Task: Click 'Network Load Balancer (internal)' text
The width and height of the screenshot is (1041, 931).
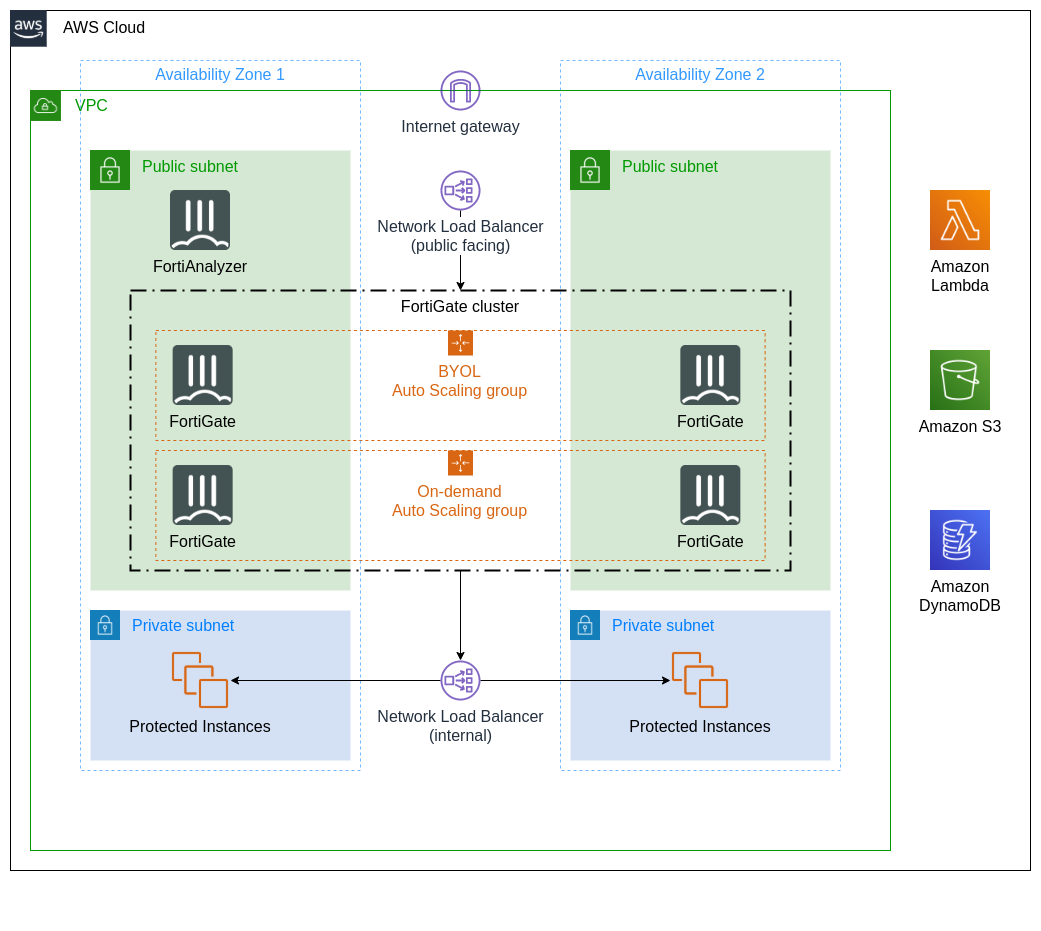Action: point(460,726)
